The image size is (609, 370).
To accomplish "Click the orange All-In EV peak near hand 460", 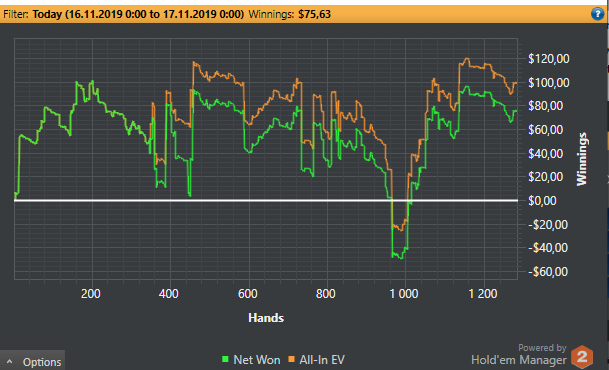I will [x=193, y=62].
